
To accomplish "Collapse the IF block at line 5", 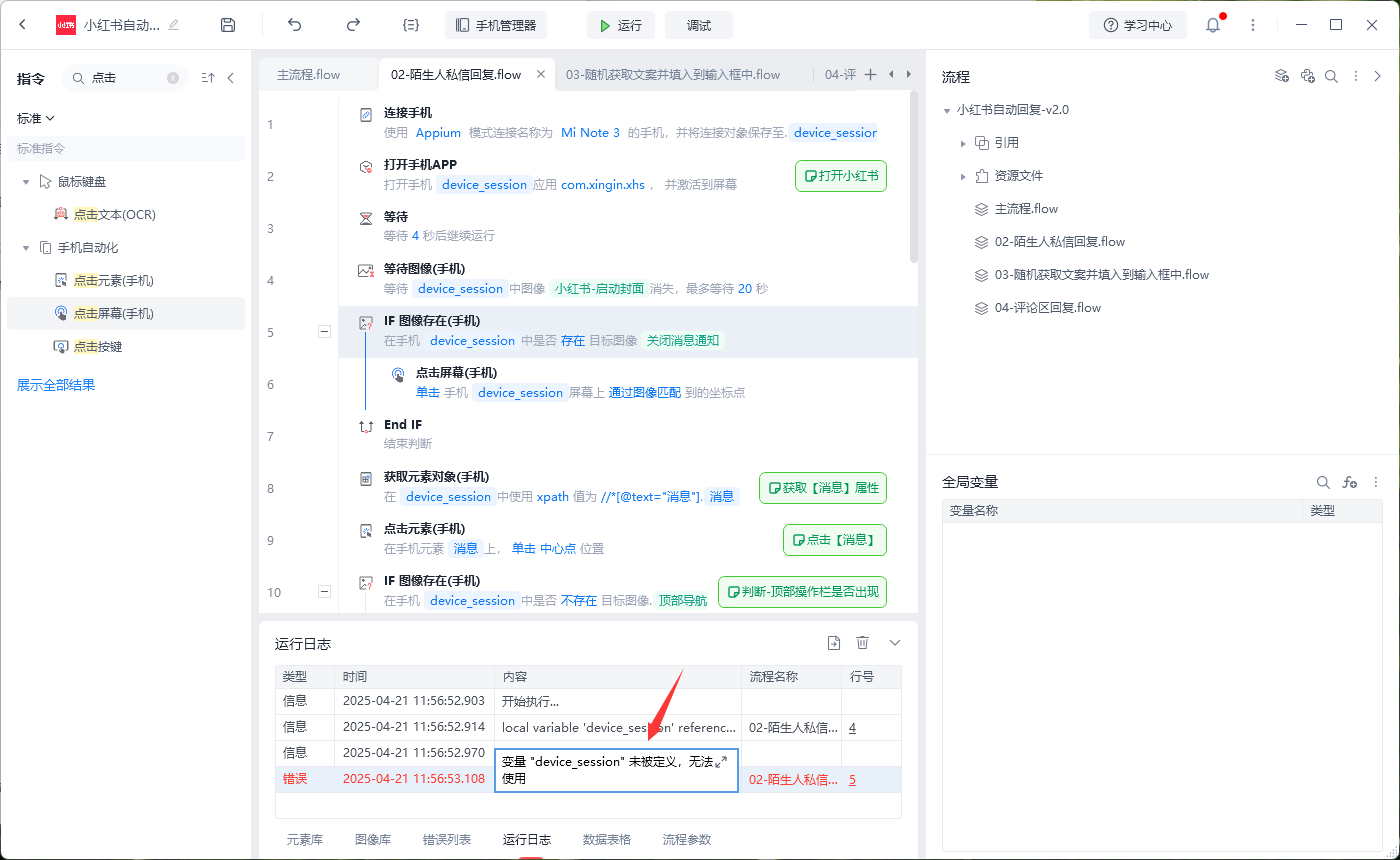I will click(x=324, y=332).
